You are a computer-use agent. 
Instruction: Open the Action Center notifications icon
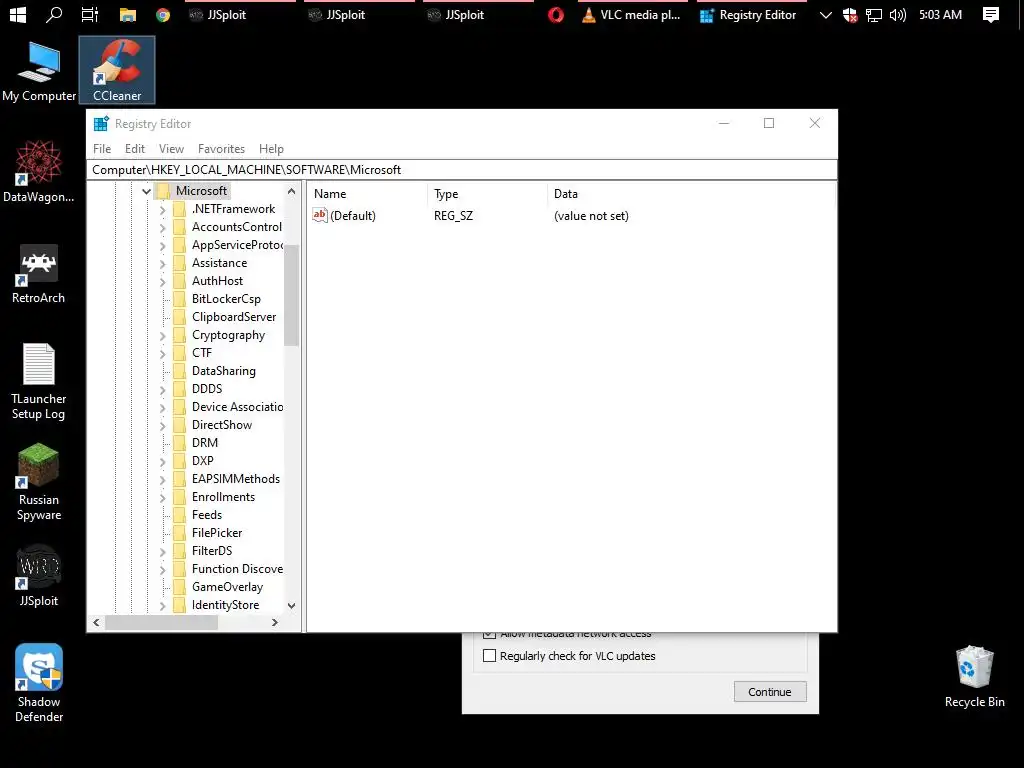tap(991, 14)
